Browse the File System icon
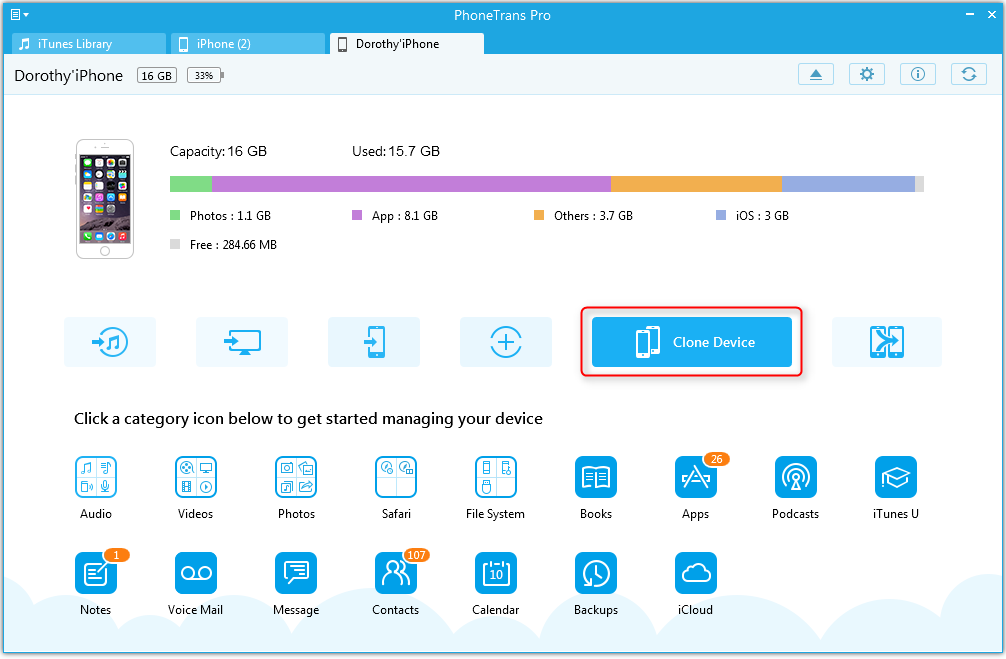Image resolution: width=1006 pixels, height=659 pixels. click(496, 478)
